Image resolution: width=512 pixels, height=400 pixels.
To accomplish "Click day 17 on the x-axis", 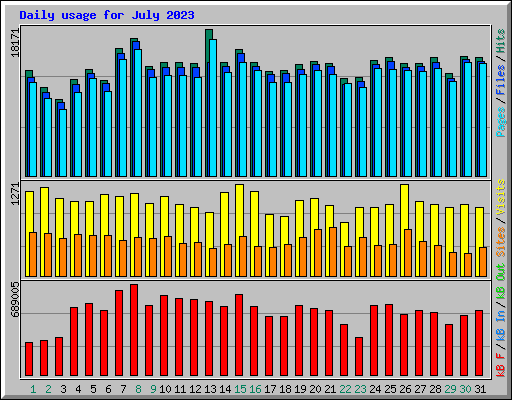I will tap(270, 389).
